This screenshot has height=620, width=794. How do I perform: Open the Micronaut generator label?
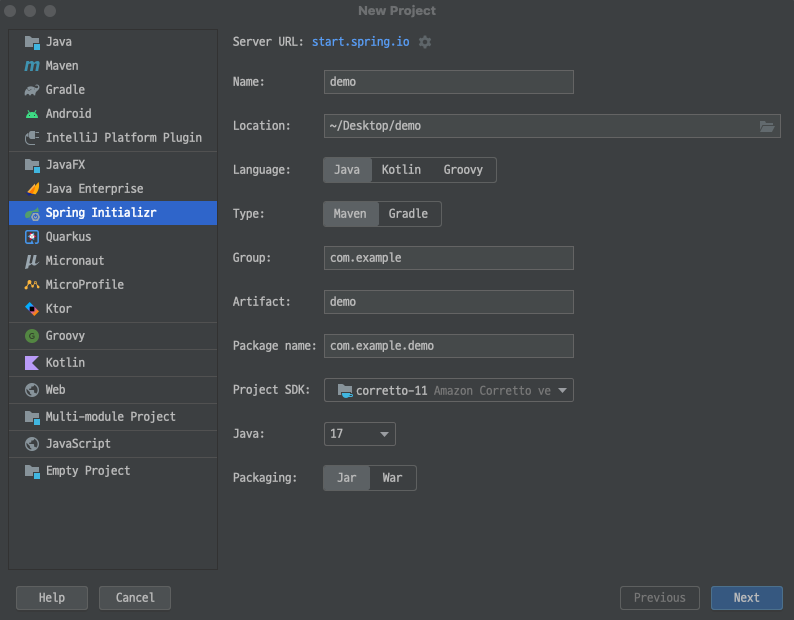click(x=75, y=261)
